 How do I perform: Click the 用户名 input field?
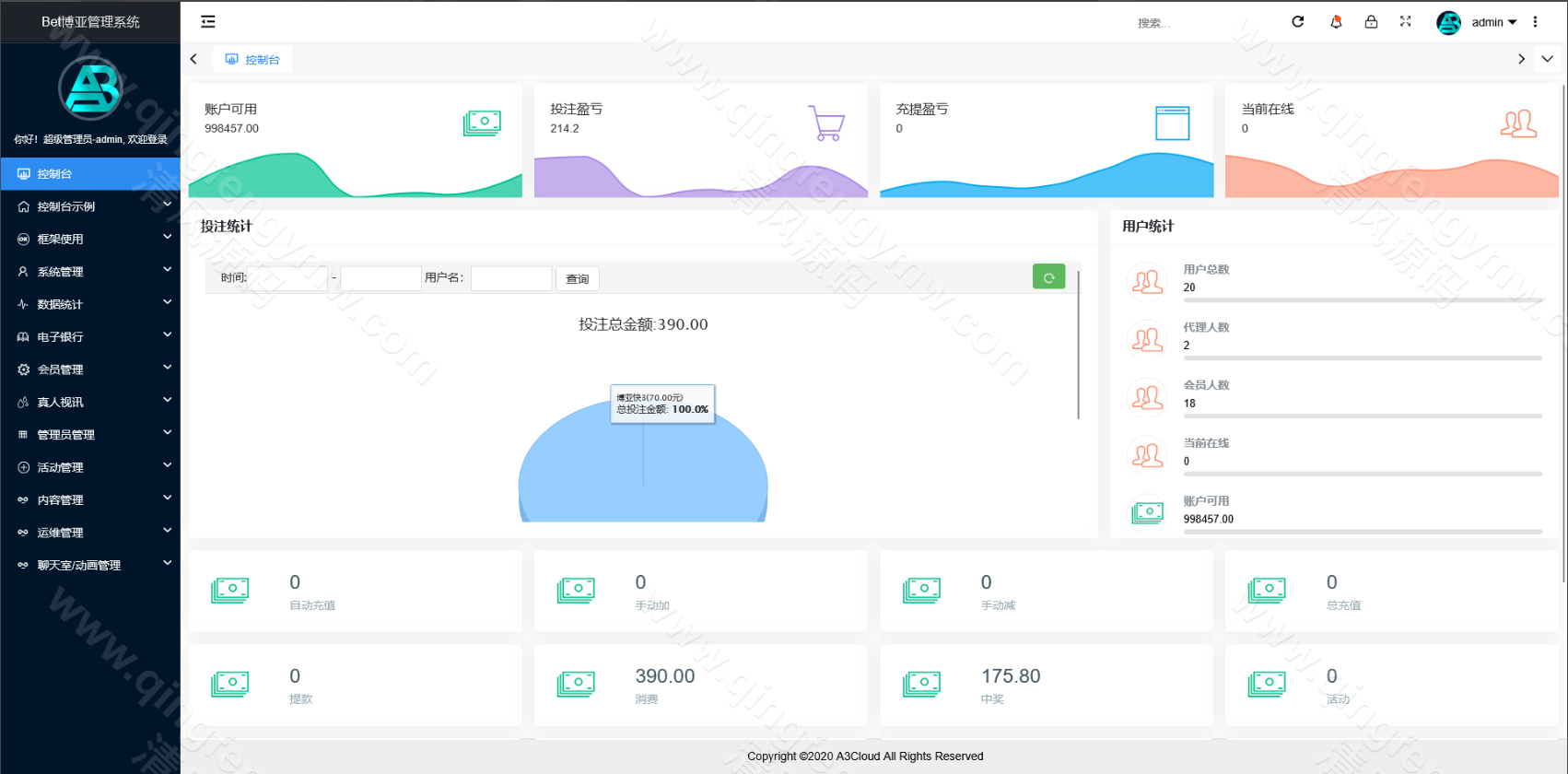(x=511, y=278)
